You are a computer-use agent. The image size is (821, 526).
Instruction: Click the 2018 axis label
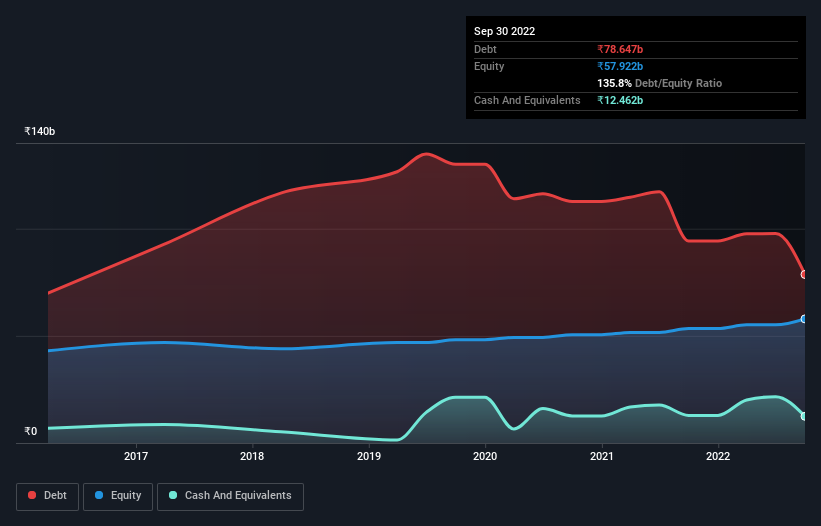point(252,456)
